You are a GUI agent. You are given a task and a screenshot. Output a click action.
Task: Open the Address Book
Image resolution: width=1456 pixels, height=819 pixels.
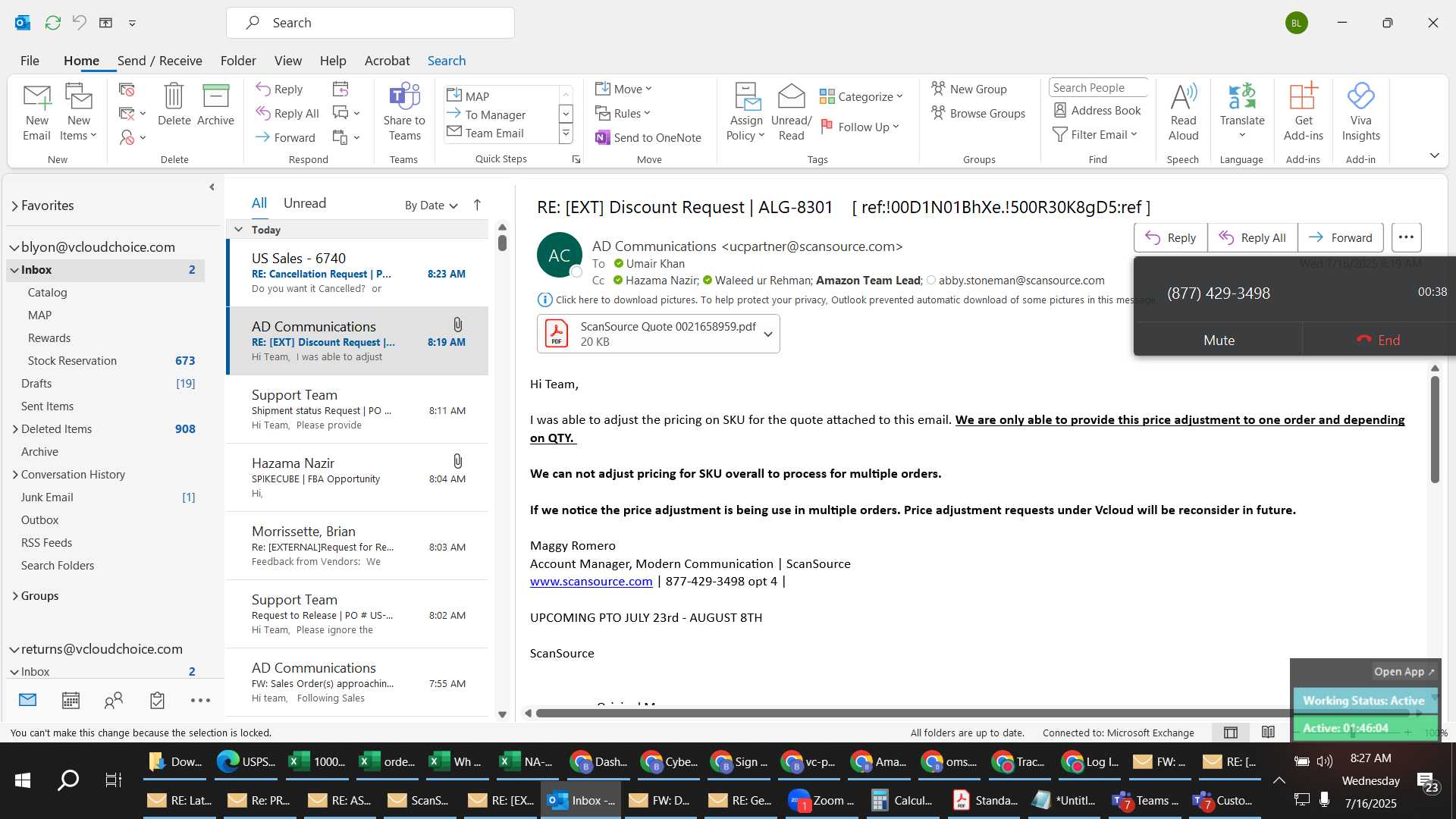tap(1097, 111)
